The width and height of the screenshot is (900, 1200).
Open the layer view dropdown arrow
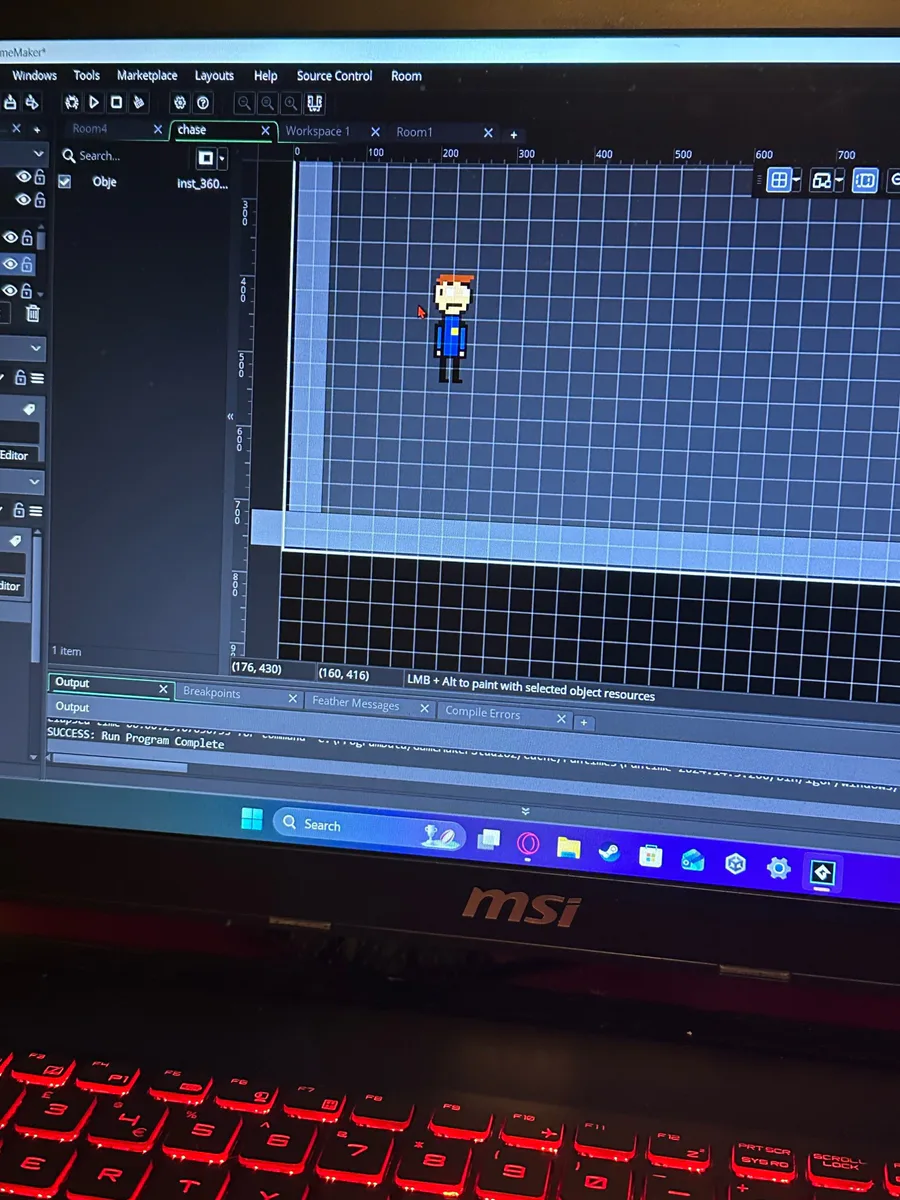(x=840, y=181)
